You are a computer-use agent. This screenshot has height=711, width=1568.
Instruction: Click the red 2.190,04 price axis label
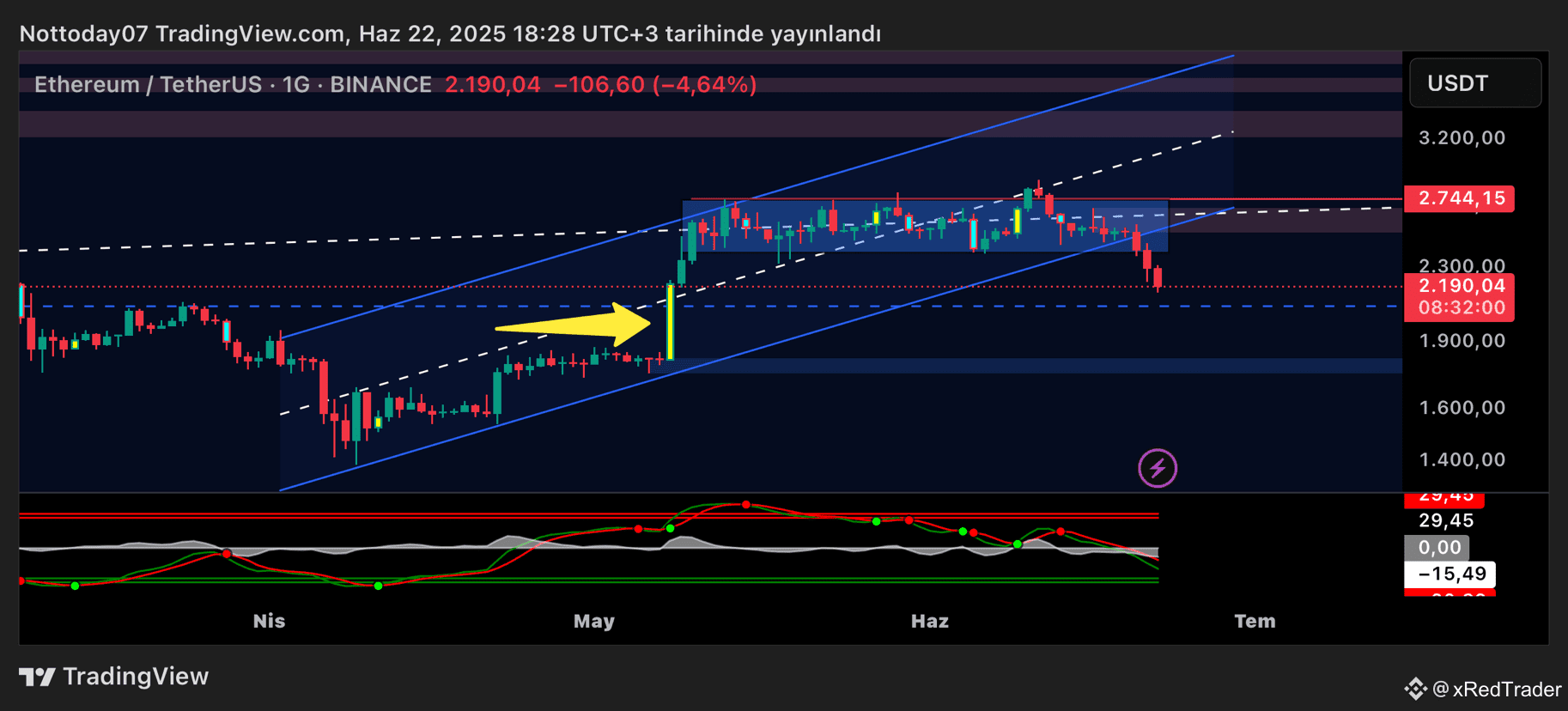click(x=1459, y=286)
